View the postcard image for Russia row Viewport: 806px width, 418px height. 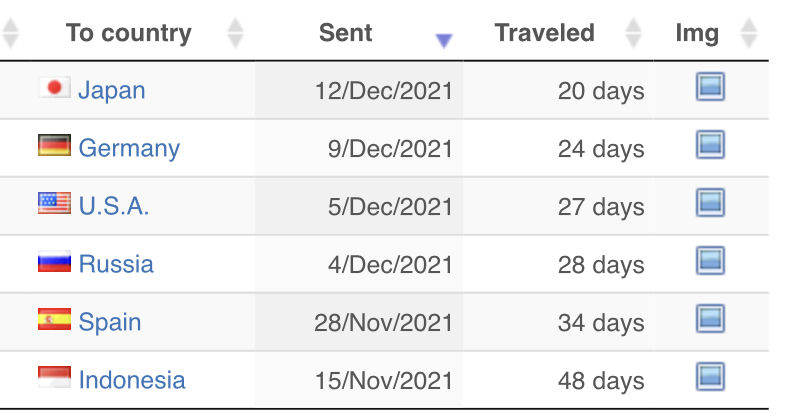click(710, 261)
